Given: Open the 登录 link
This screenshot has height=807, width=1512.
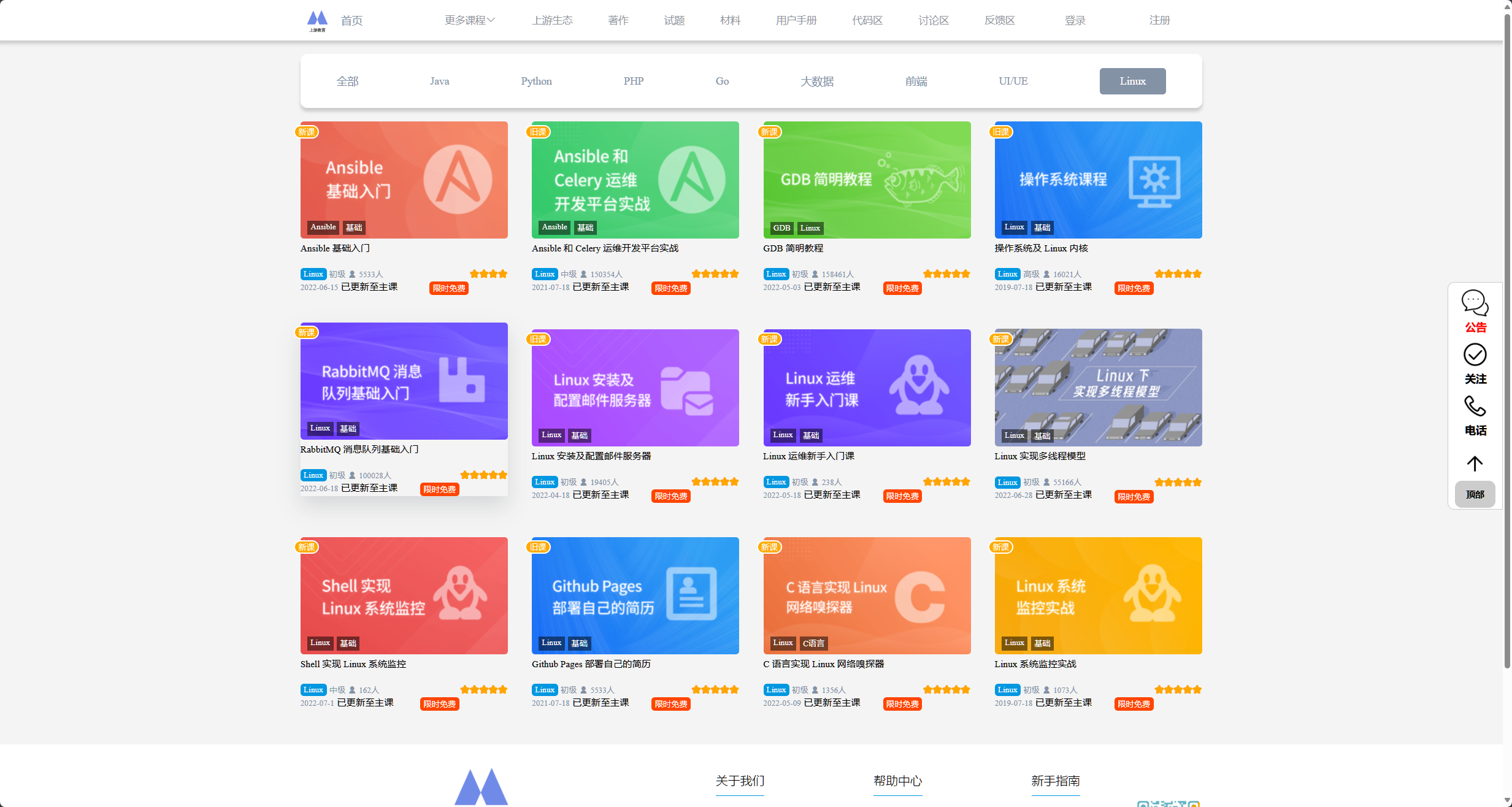Looking at the screenshot, I should click(x=1075, y=20).
